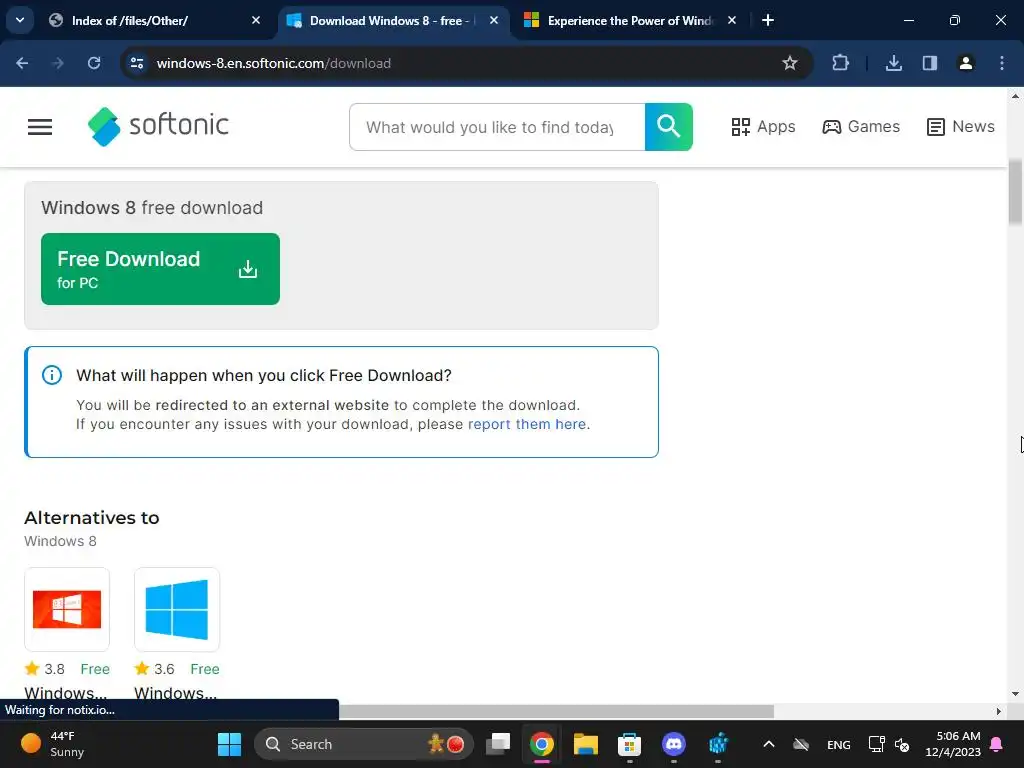Click the Chrome taskbar icon

541,744
